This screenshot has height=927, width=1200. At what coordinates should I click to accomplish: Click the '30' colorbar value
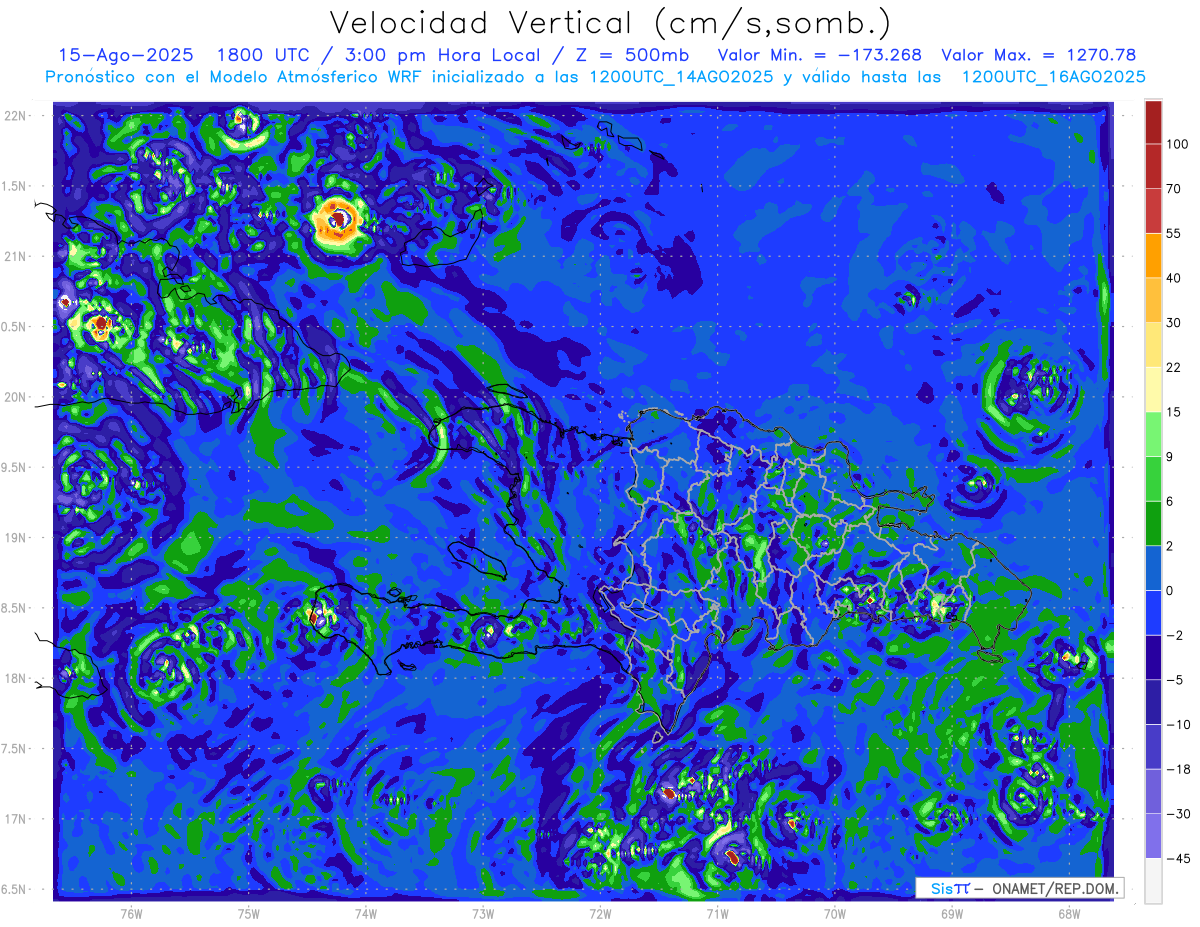[1175, 323]
